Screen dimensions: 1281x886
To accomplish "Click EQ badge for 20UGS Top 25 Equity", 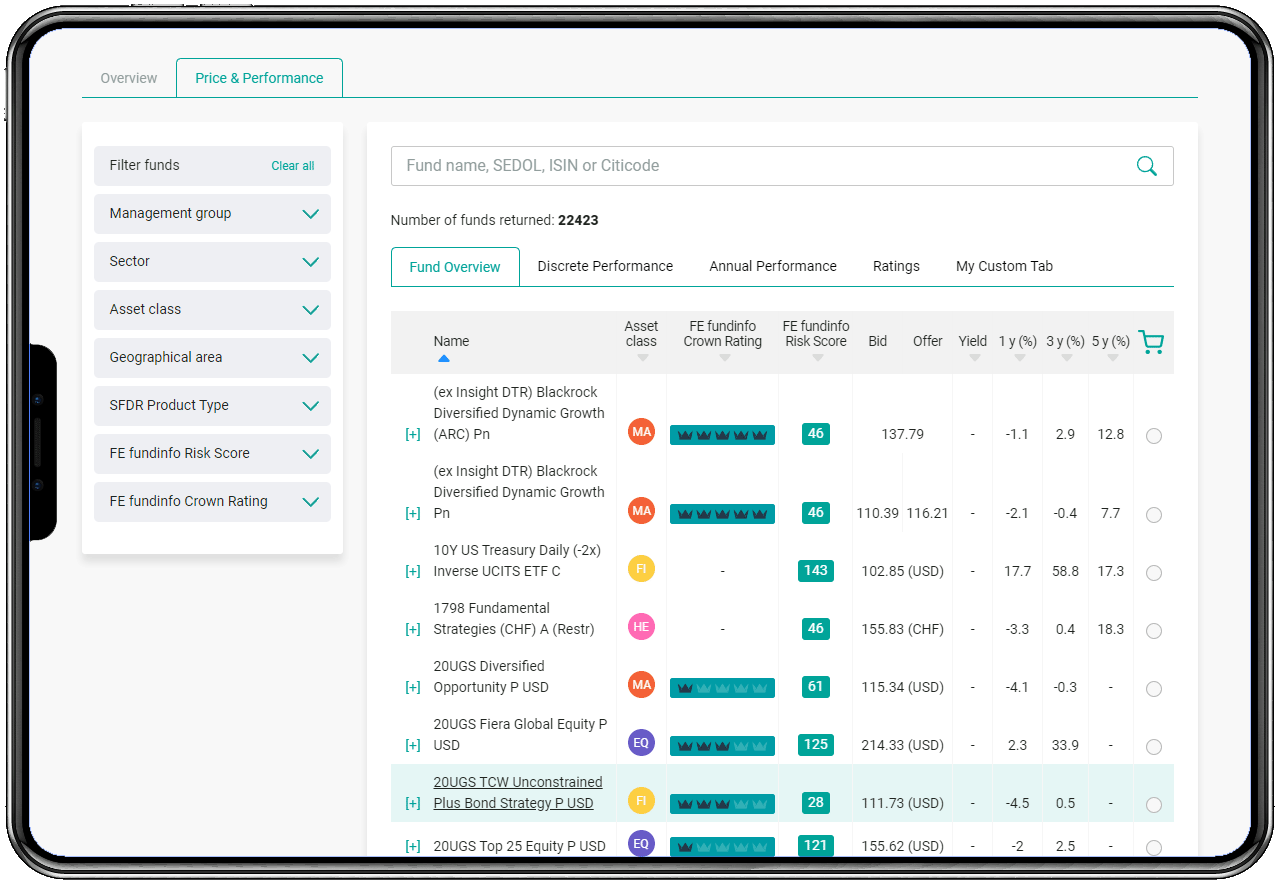I will pos(641,844).
